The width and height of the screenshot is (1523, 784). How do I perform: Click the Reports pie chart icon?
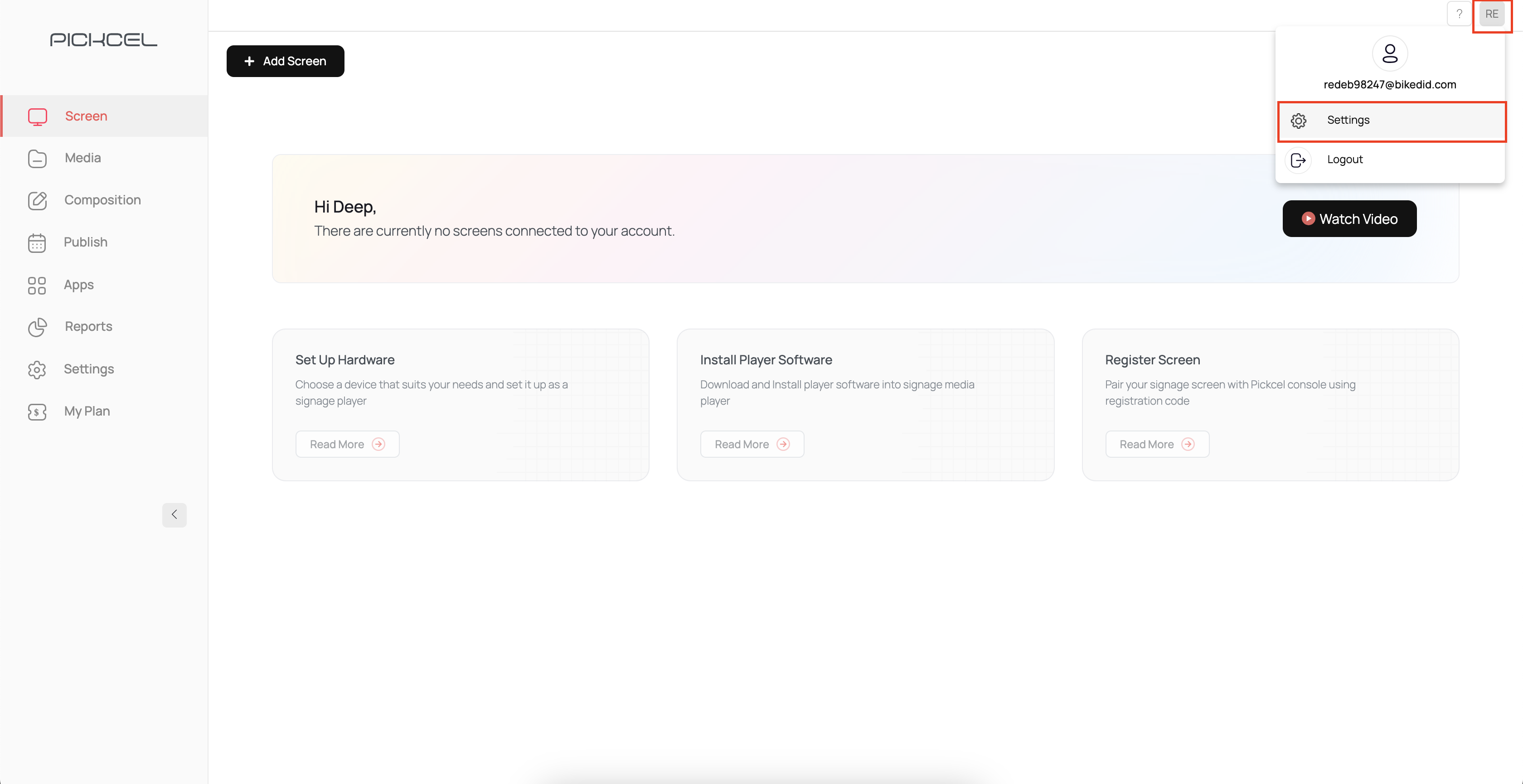(37, 327)
